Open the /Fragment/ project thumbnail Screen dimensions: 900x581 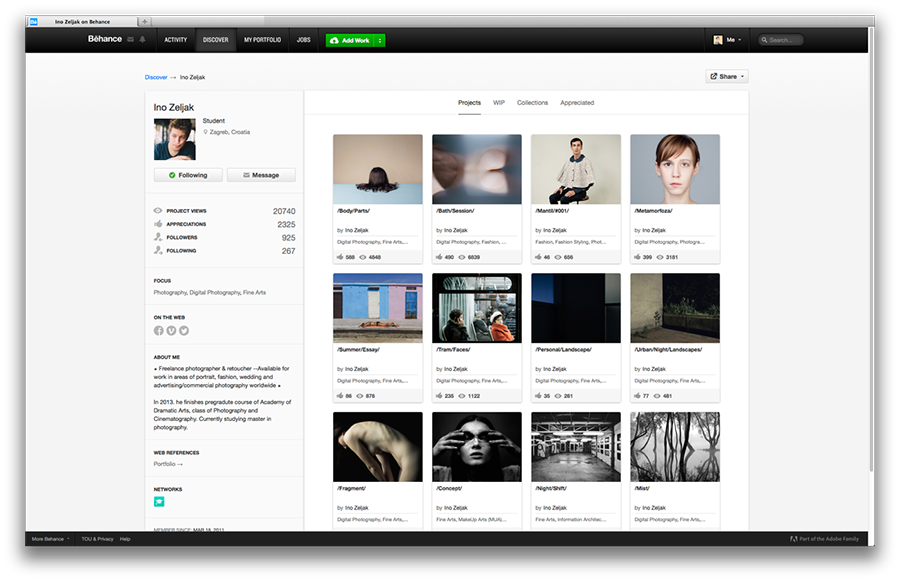(x=378, y=447)
